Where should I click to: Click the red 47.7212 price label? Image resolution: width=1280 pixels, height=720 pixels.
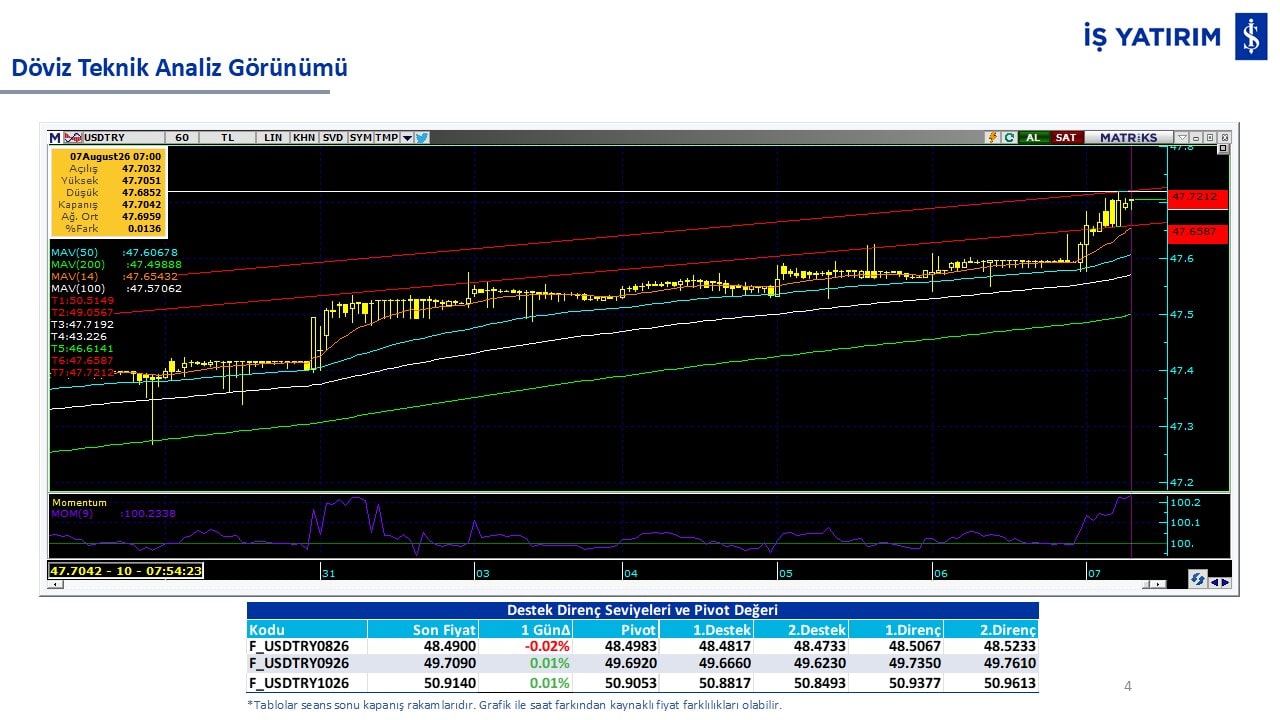(1198, 197)
